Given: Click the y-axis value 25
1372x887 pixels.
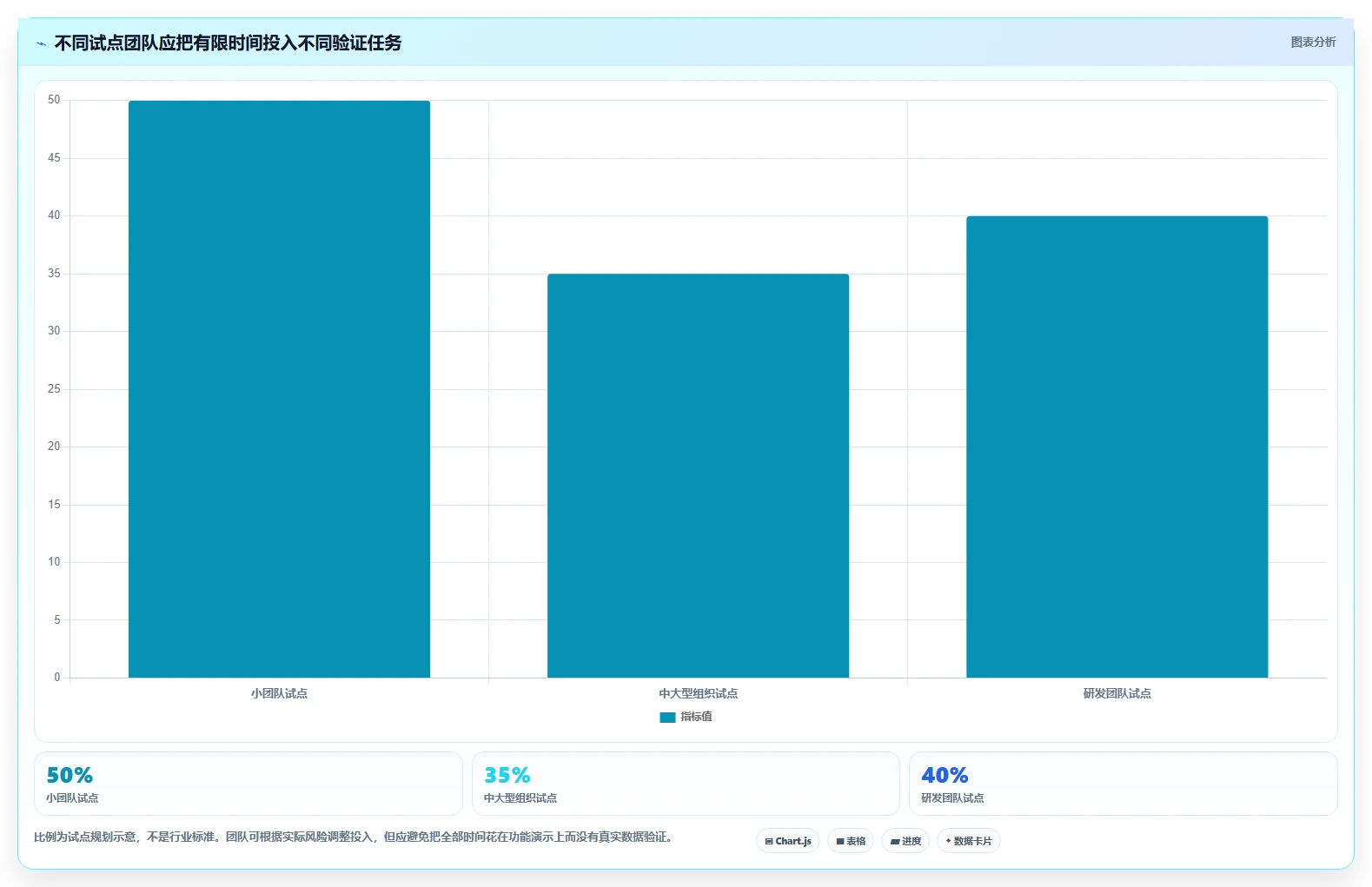Looking at the screenshot, I should click(54, 389).
